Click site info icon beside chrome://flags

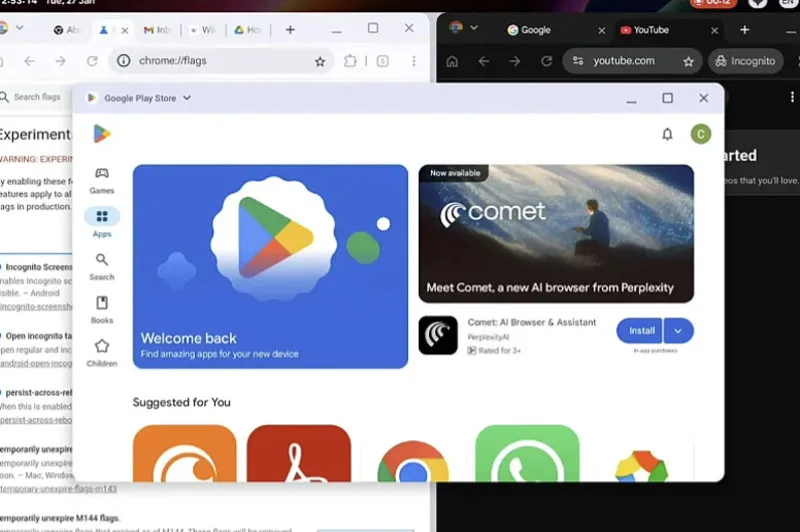click(x=123, y=61)
